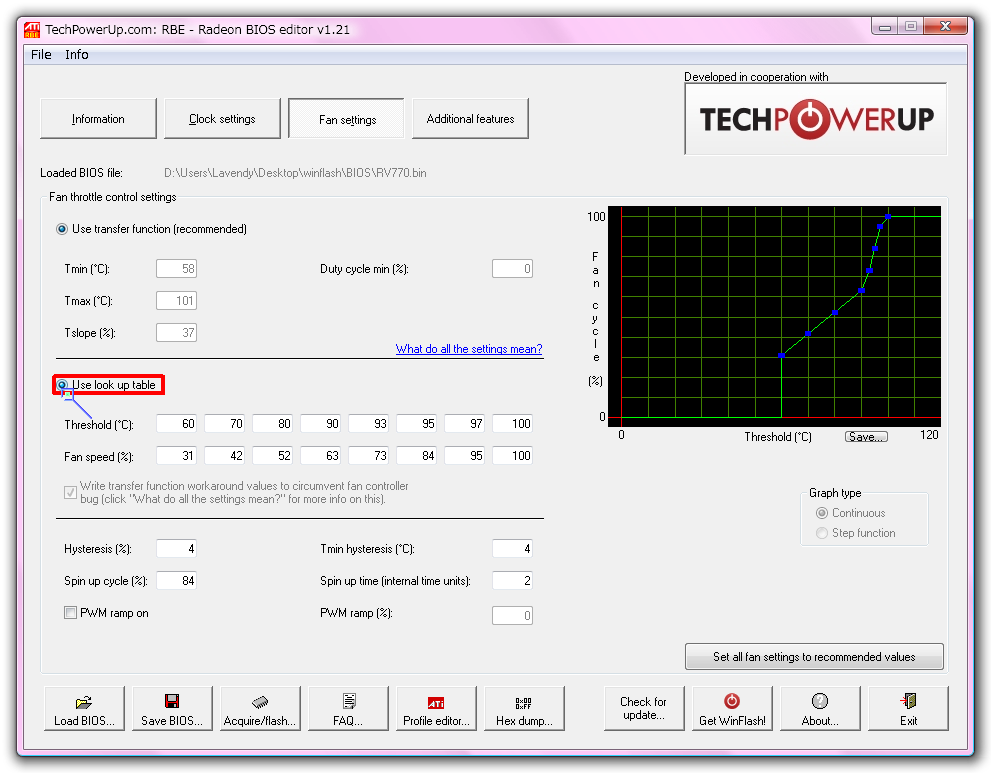Open the 'What do all the settings mean?' link
This screenshot has width=991, height=773.
[x=469, y=349]
